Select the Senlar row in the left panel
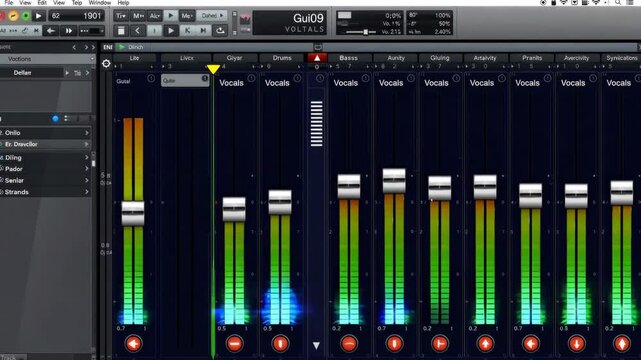Viewport: 641px width, 360px height. coord(45,180)
